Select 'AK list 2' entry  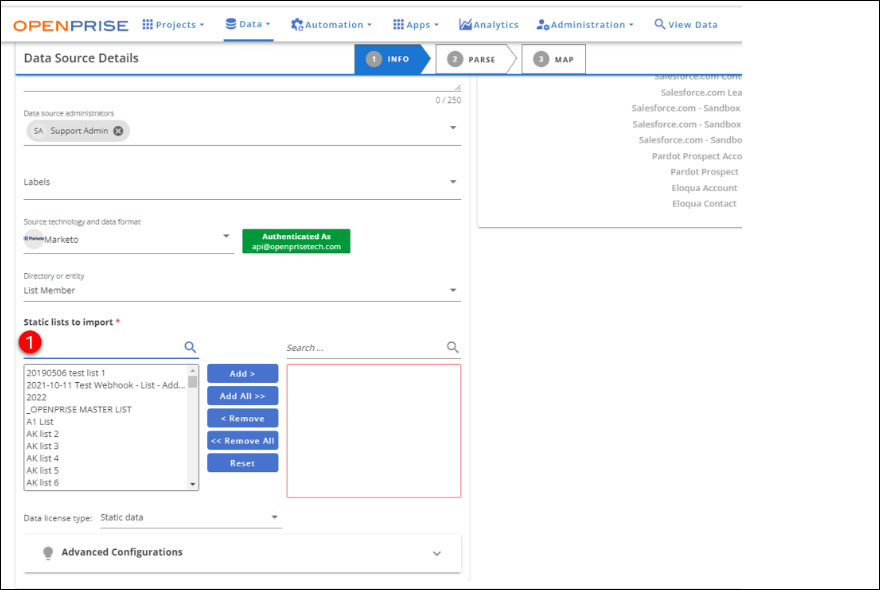point(43,434)
